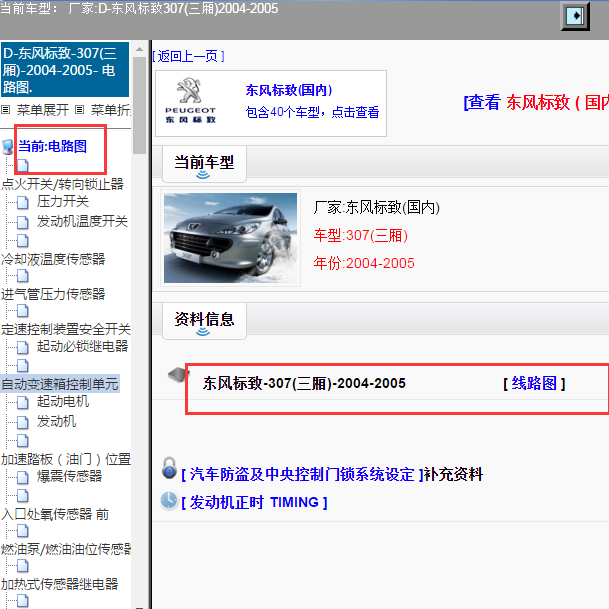Screen dimensions: 609x609
Task: Click the page icon of 进气管压力传感器
Action: [x=23, y=276]
